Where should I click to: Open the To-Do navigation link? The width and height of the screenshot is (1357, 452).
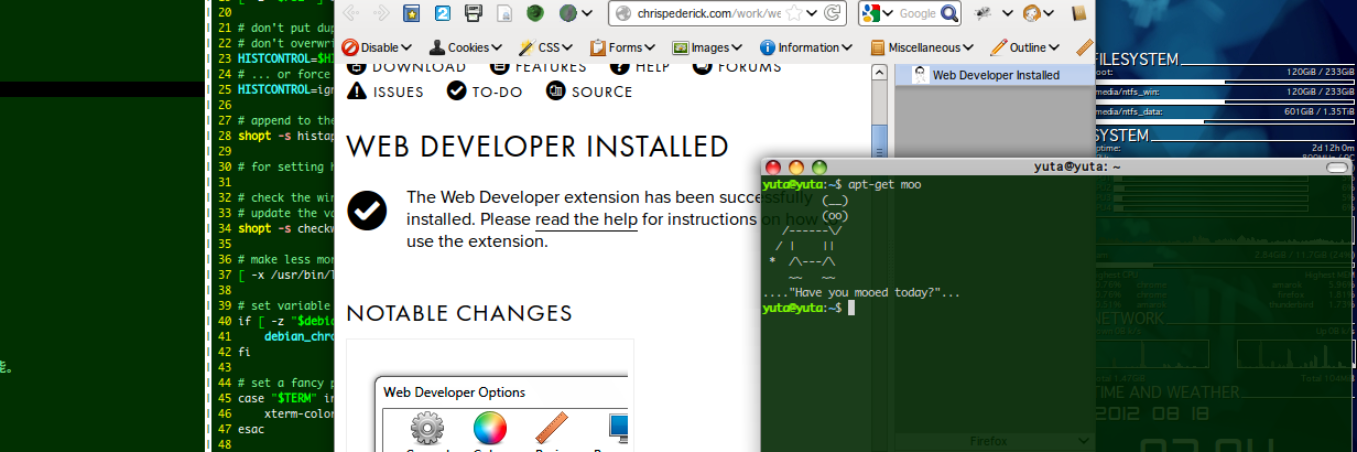click(x=485, y=91)
